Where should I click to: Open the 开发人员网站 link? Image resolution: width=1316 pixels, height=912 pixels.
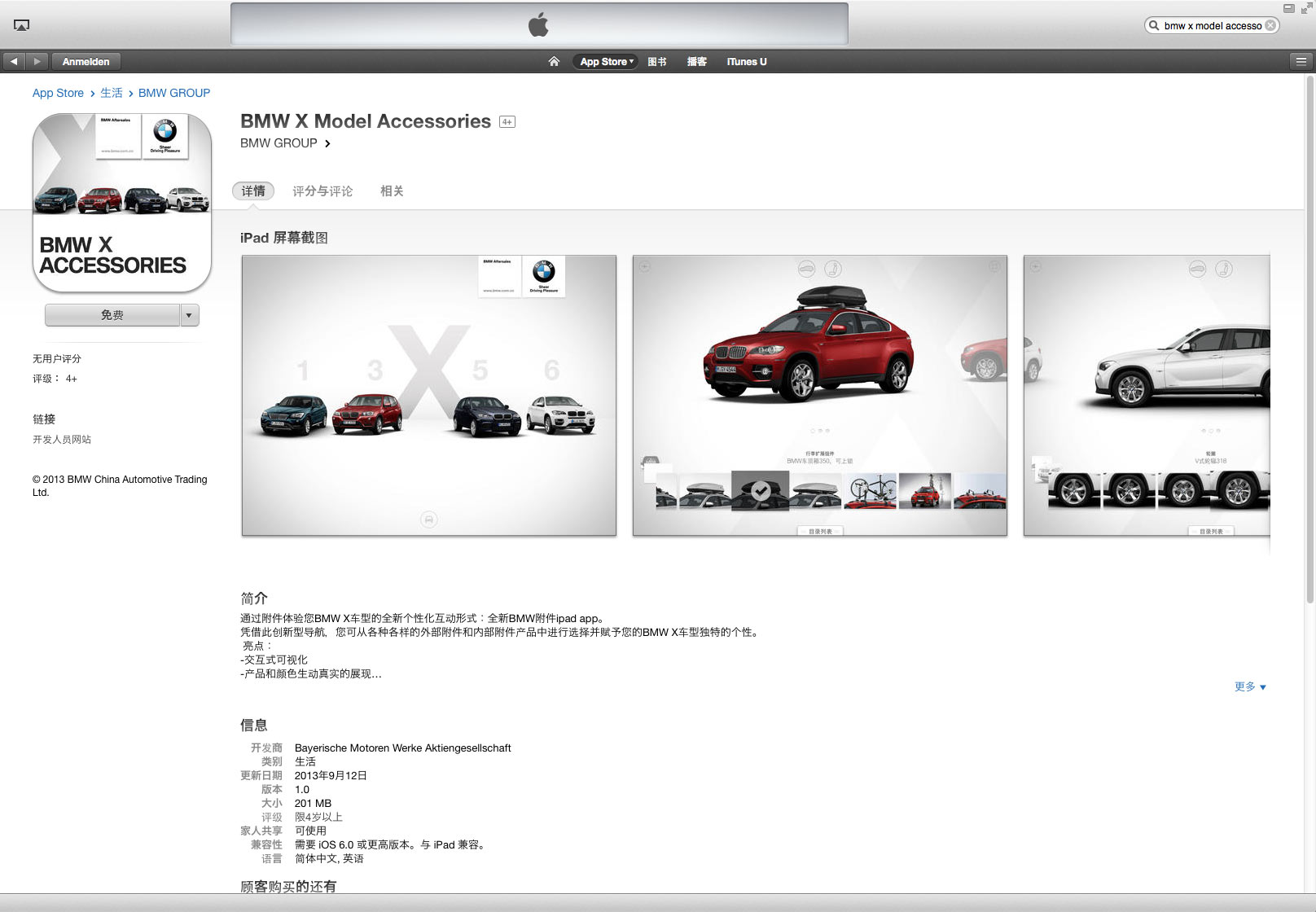point(62,440)
